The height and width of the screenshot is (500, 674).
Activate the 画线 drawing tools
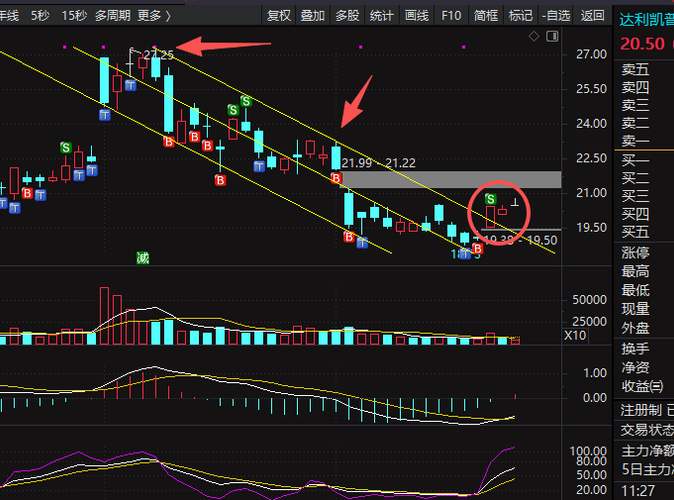417,16
